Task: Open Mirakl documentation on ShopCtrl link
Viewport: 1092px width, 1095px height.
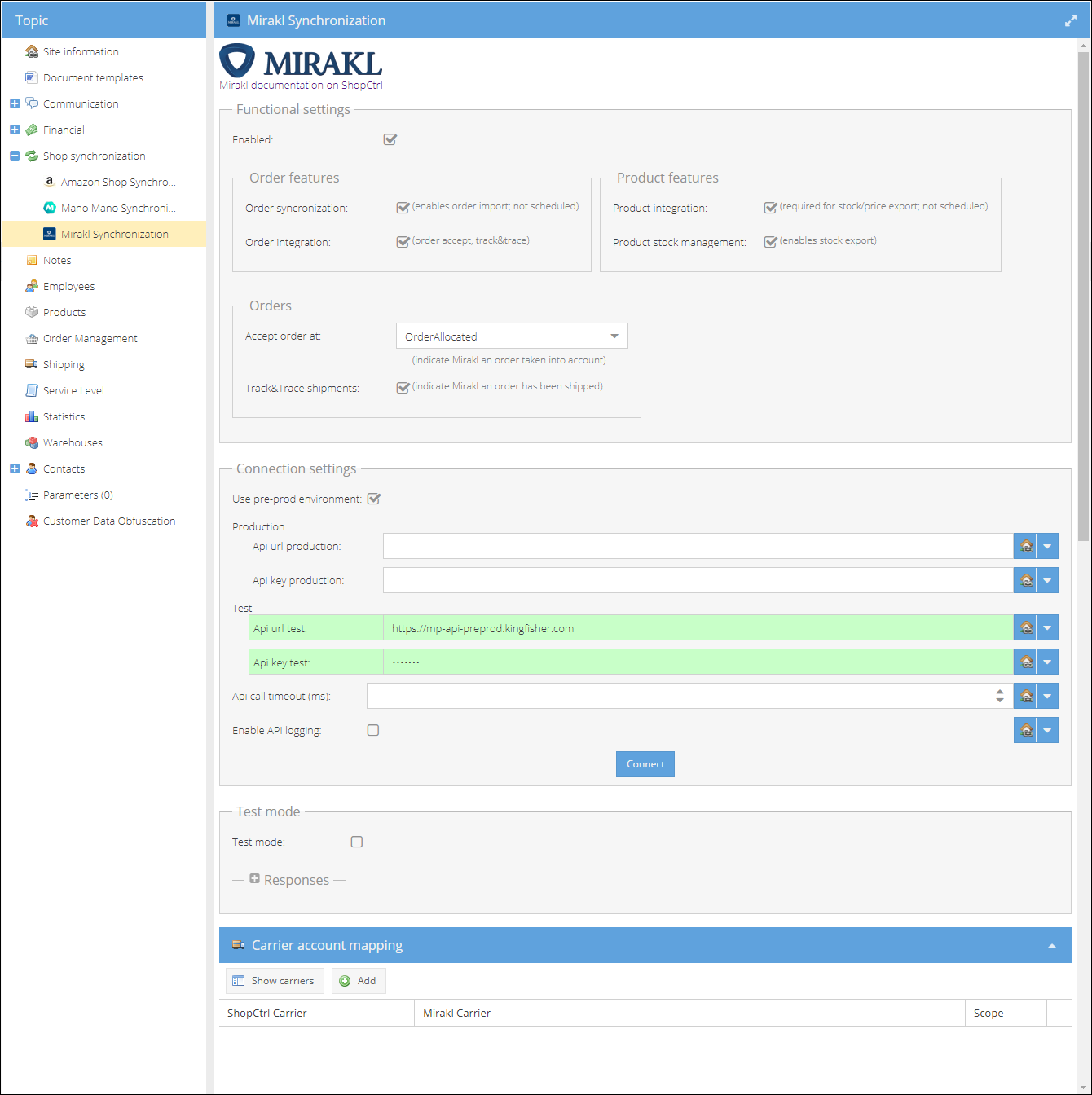Action: (x=301, y=85)
